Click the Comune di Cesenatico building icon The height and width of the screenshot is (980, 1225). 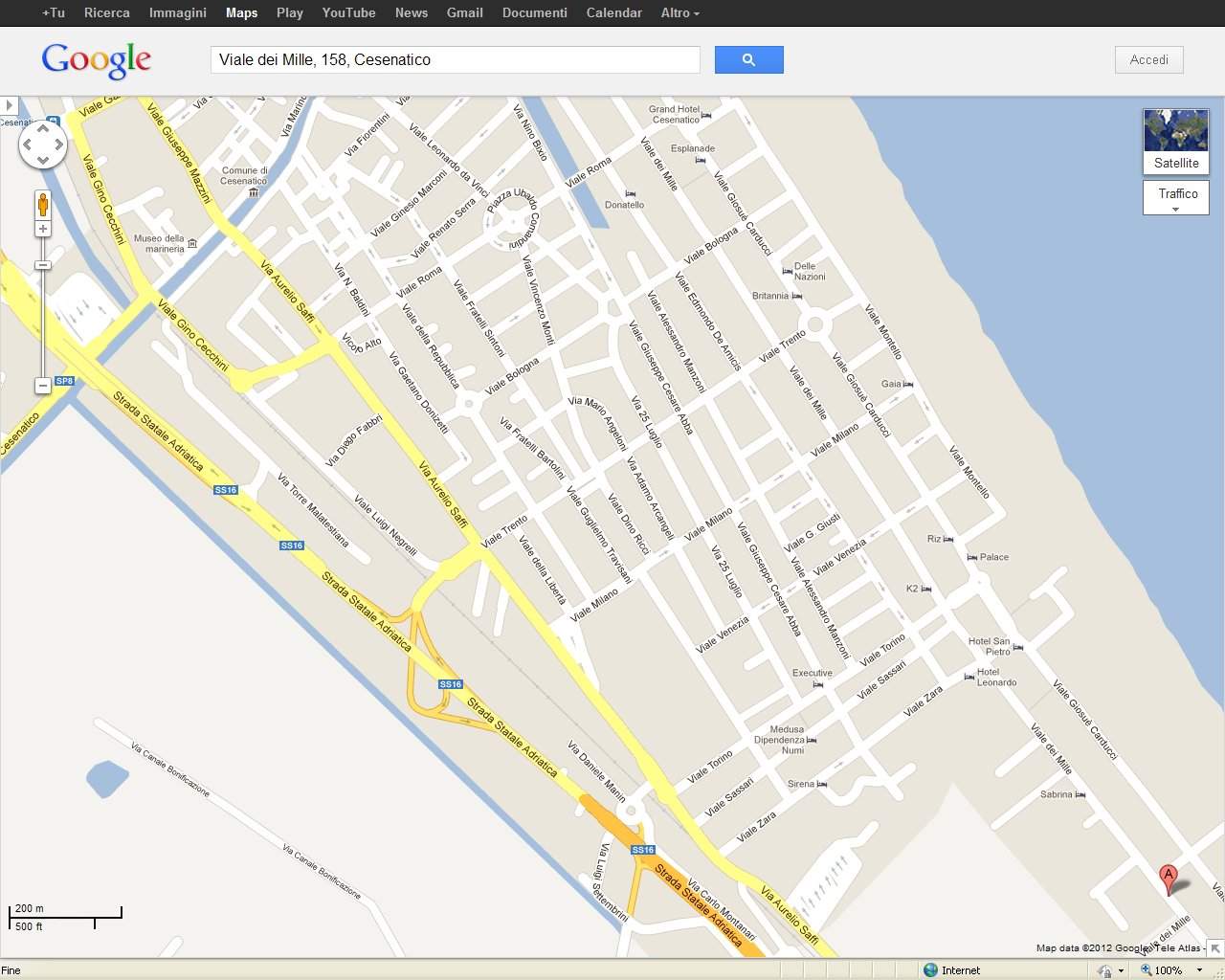254,192
